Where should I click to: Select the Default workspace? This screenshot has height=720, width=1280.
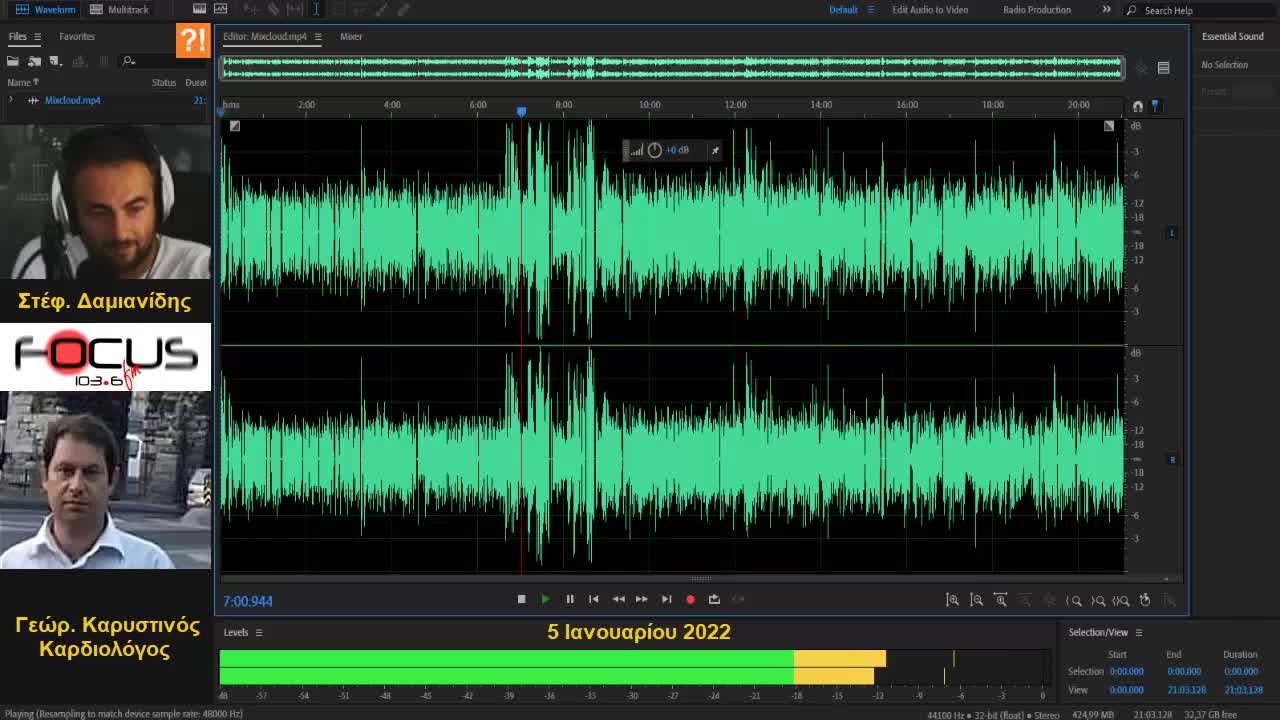coord(843,10)
